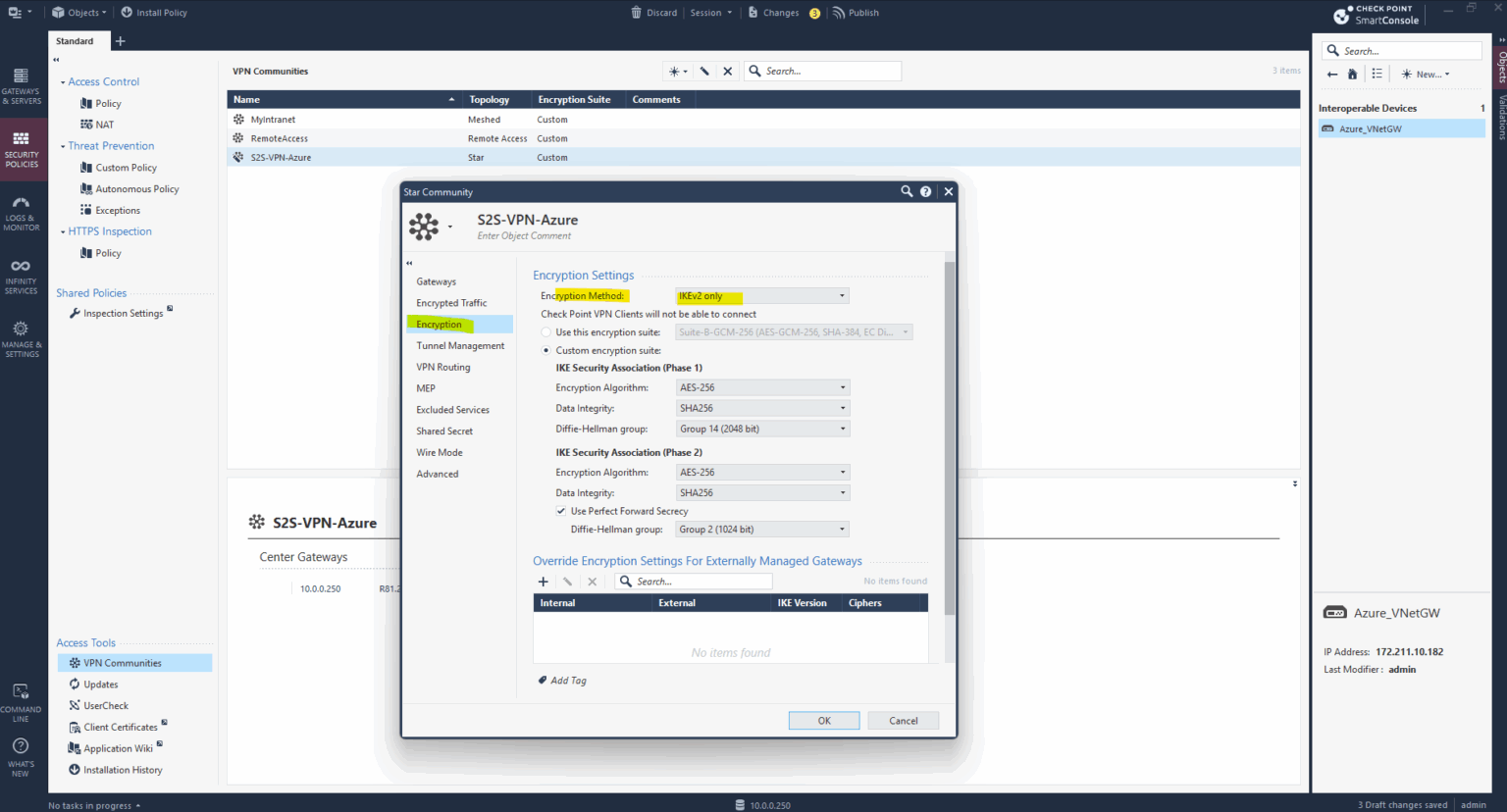1507x812 pixels.
Task: Open the GATEWAYS & SERVERS view
Action: pos(22,86)
